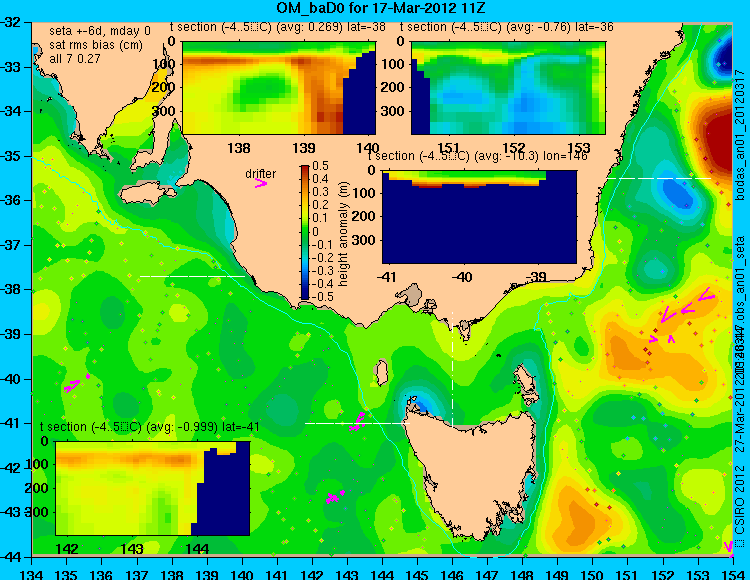
Task: Click the "drifter" legend label
Action: (261, 174)
